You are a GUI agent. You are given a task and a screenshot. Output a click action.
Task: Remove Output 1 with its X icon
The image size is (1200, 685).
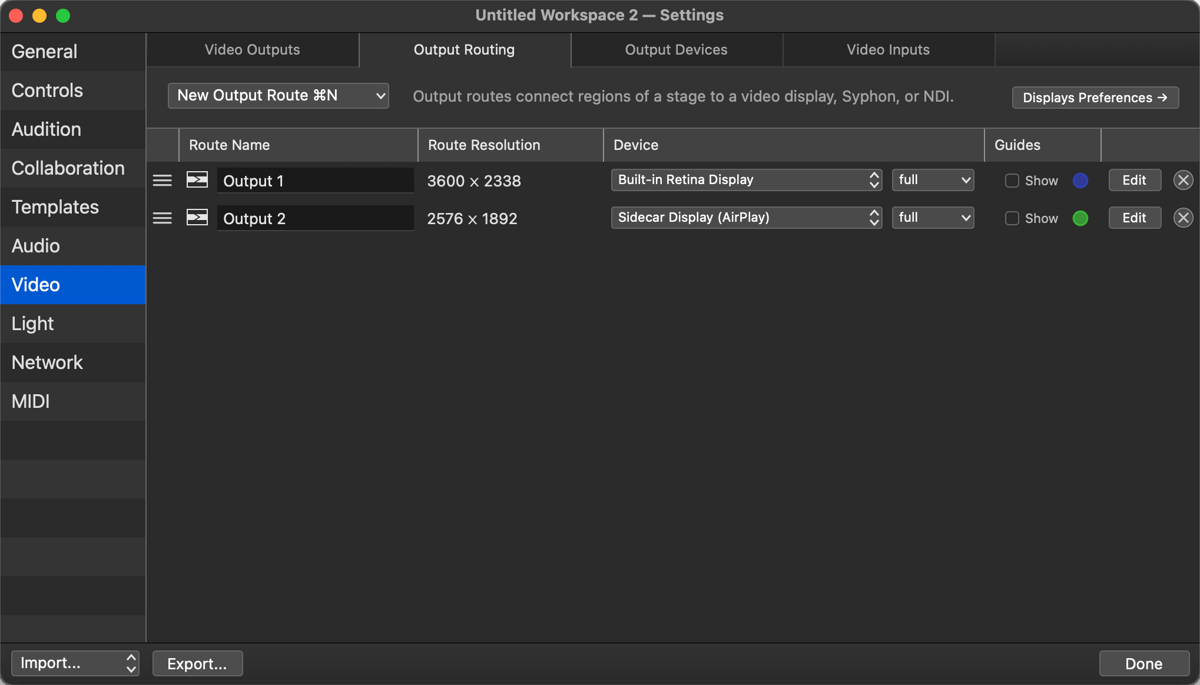[1183, 181]
